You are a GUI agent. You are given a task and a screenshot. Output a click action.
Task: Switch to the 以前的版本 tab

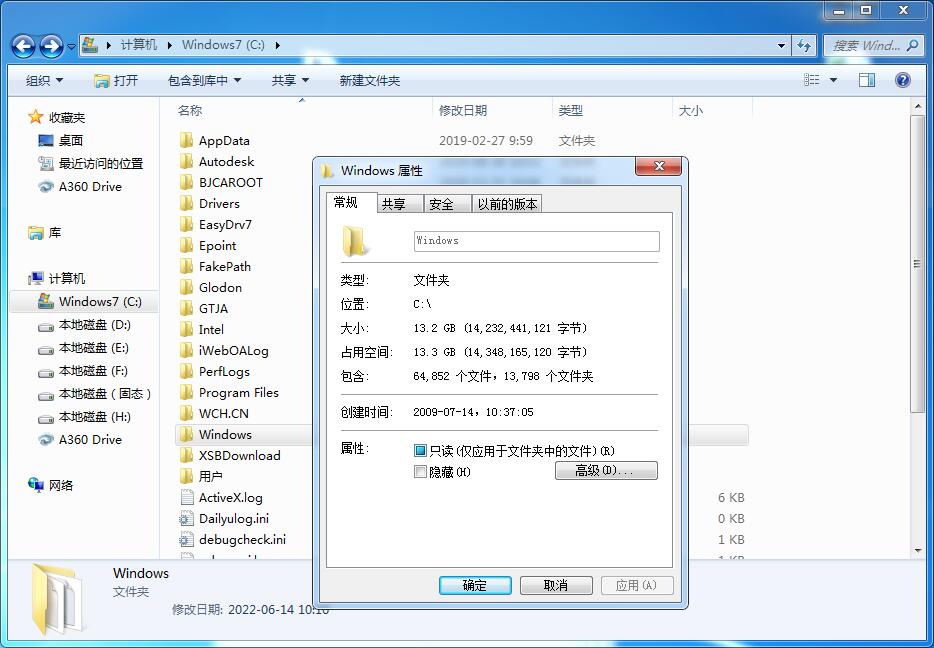[x=508, y=203]
